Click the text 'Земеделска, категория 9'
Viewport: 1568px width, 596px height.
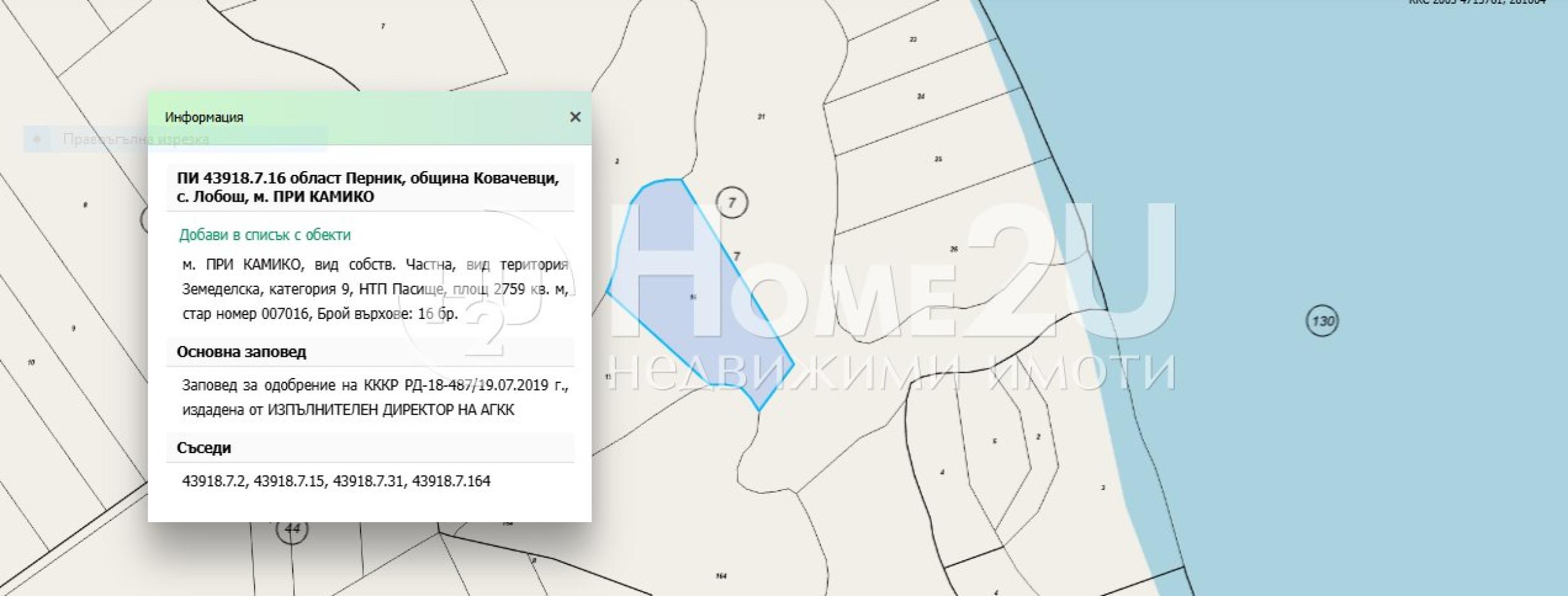coord(268,290)
